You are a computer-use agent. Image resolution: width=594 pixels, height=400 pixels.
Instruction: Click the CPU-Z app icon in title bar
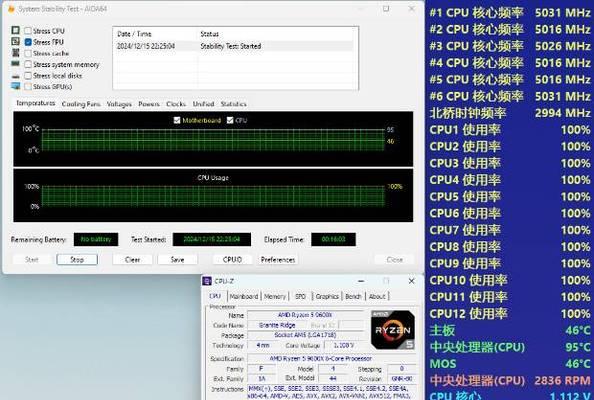coord(207,281)
